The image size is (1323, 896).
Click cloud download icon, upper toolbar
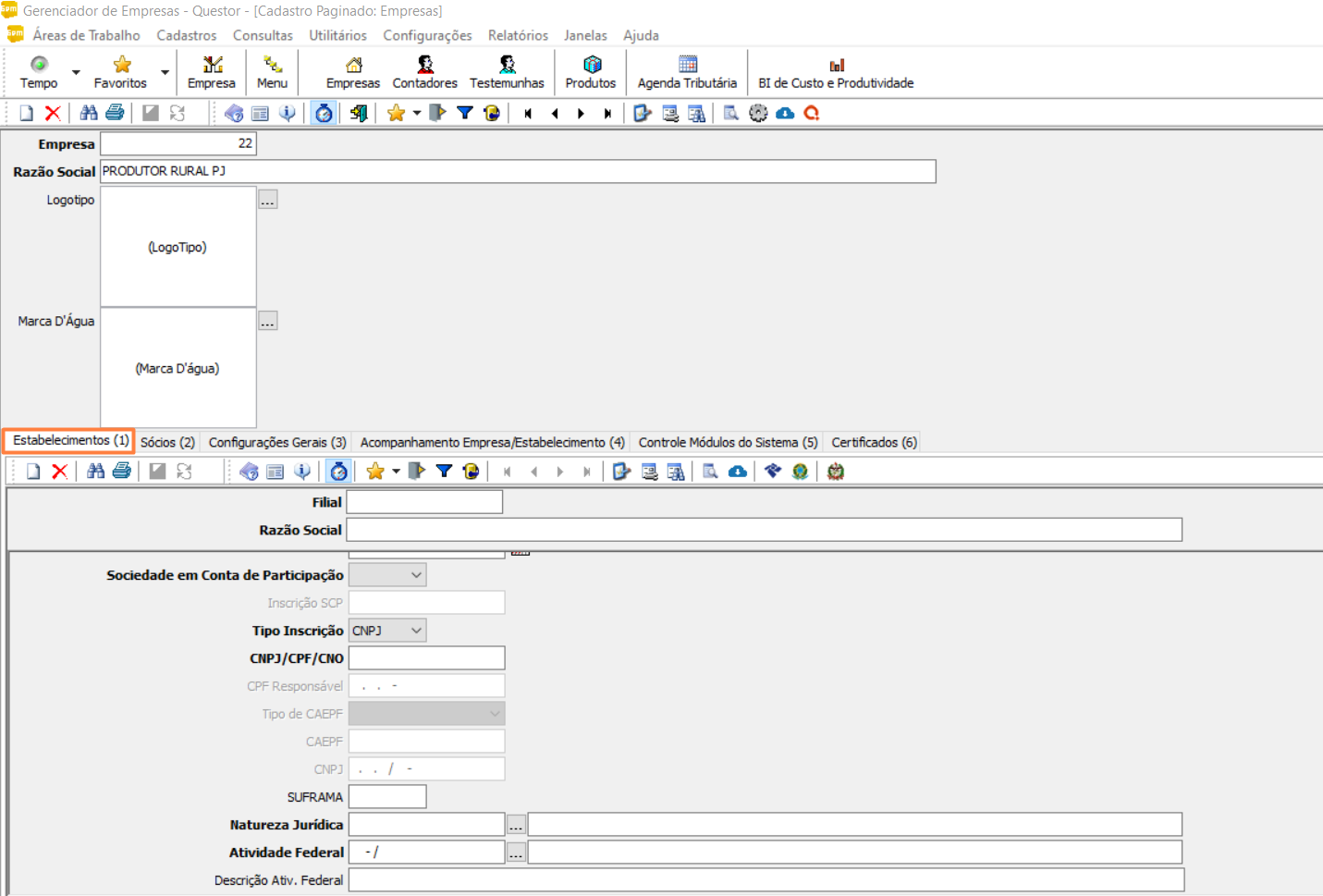[x=785, y=113]
